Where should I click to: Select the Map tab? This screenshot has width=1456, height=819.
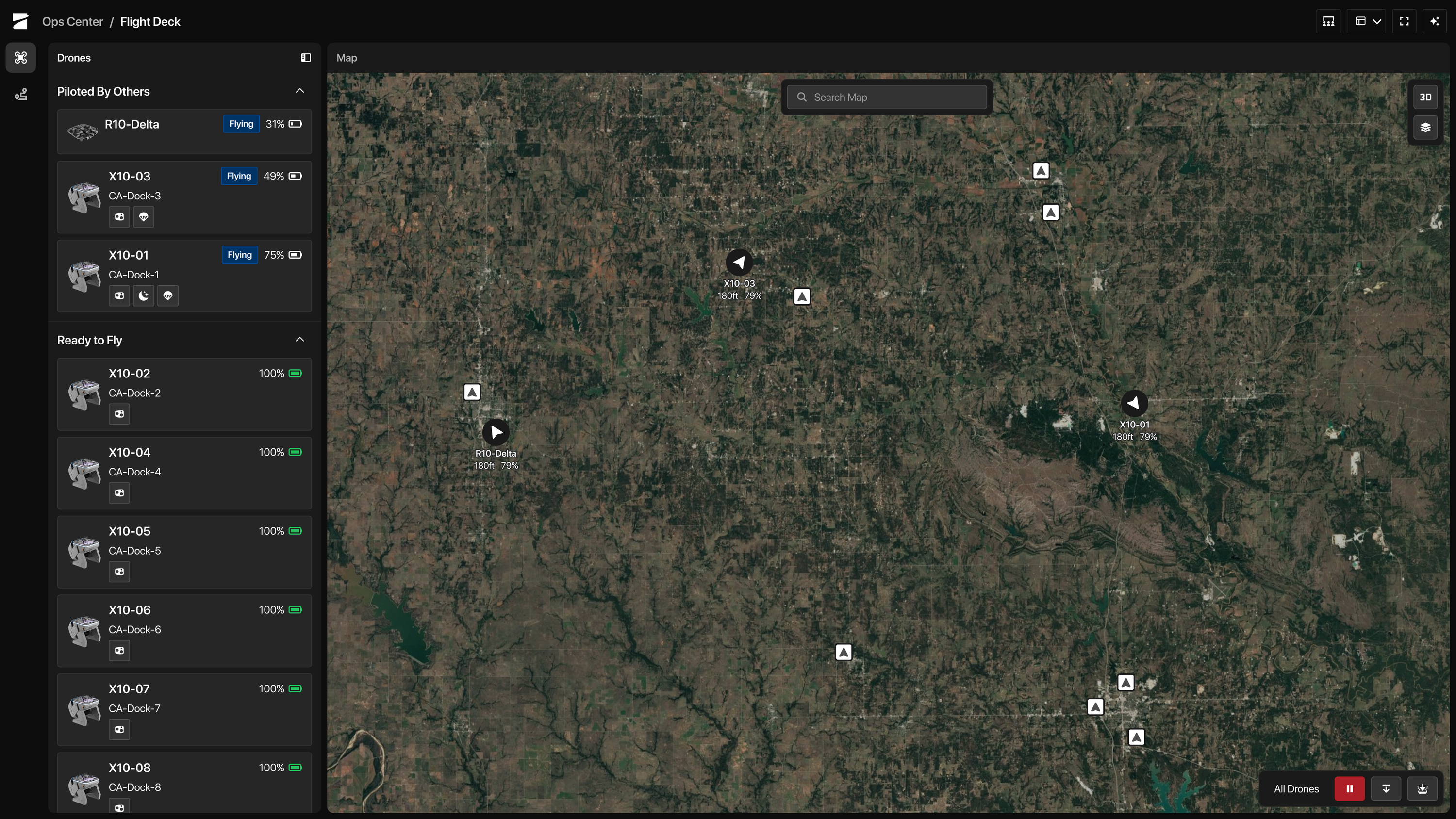pyautogui.click(x=347, y=58)
